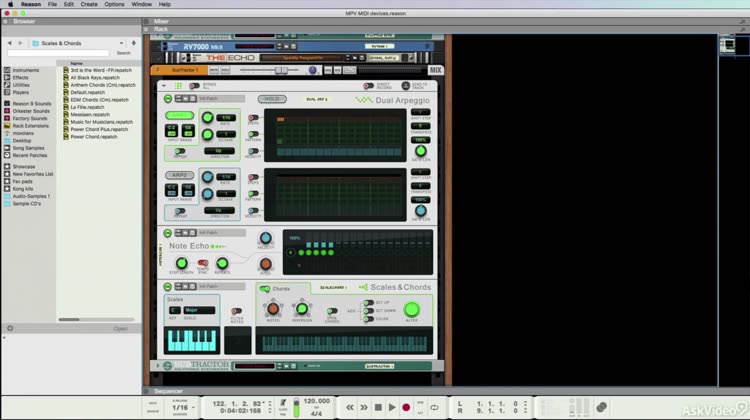Select Instruments in the browser sidebar

point(26,70)
